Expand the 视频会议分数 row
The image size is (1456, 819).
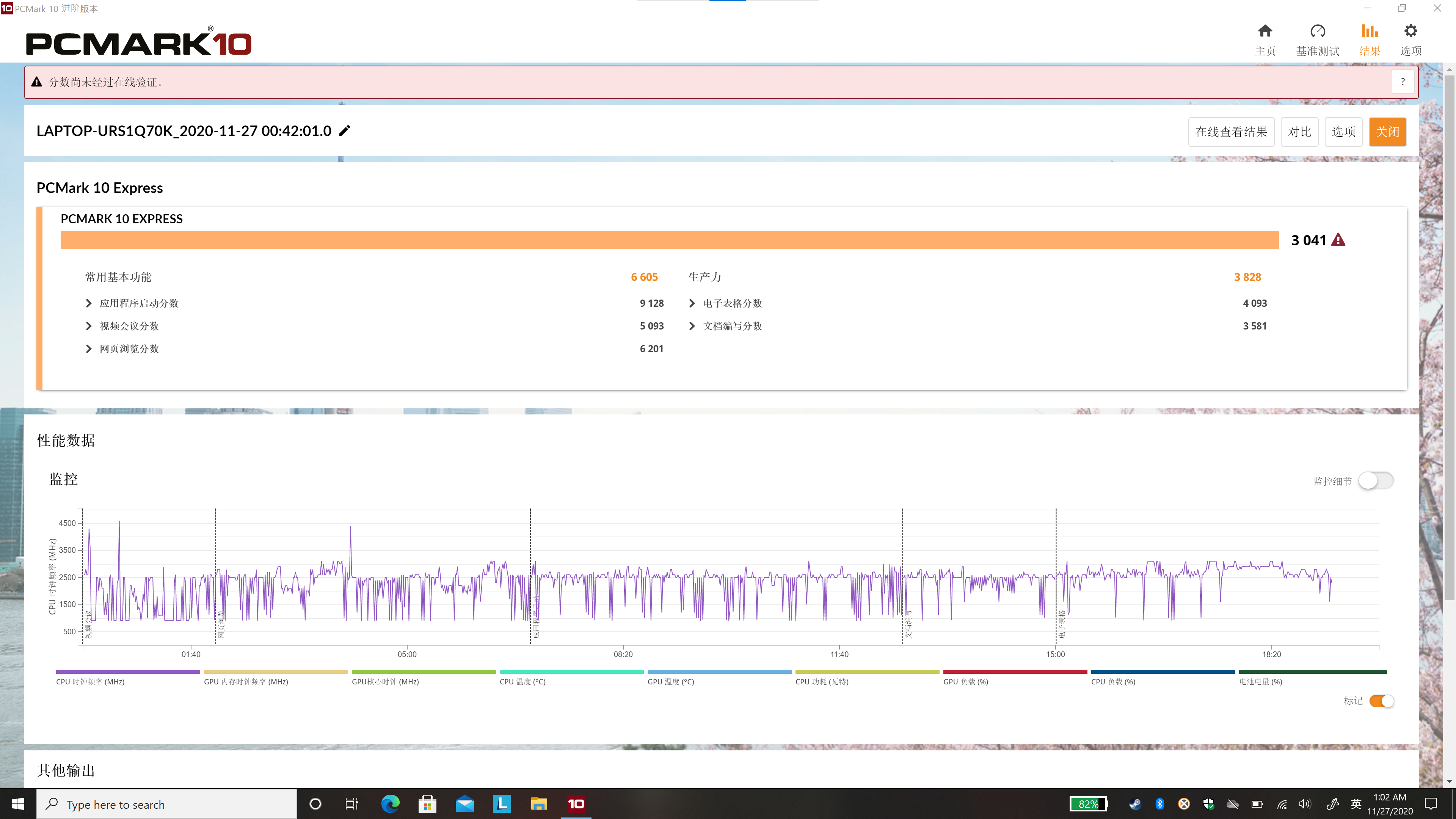click(89, 326)
